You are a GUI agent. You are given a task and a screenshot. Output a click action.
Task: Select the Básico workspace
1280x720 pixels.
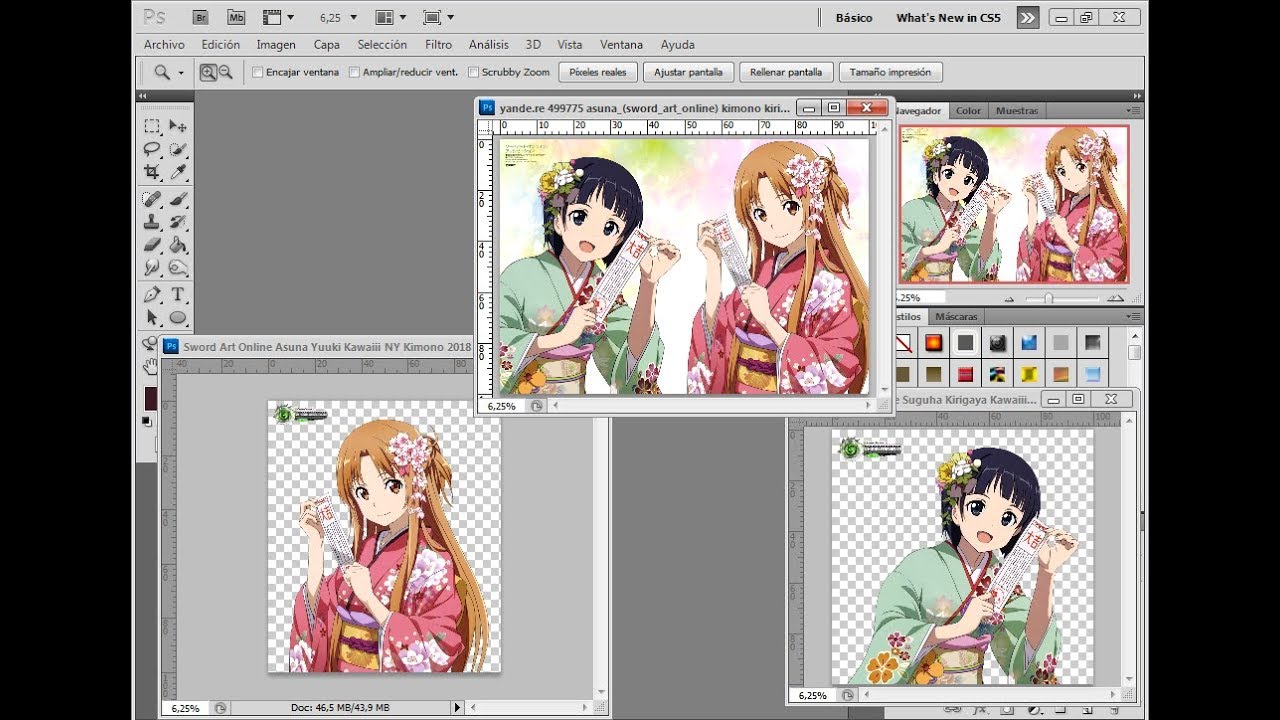coord(853,18)
